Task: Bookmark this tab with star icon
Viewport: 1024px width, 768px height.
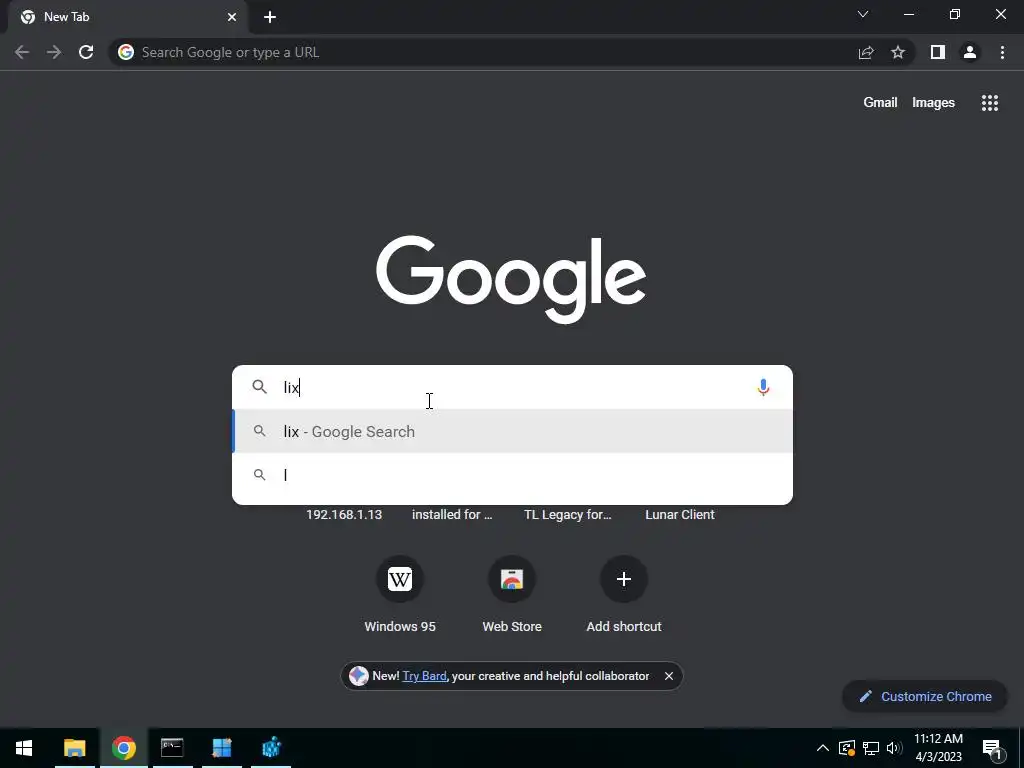Action: pyautogui.click(x=898, y=52)
